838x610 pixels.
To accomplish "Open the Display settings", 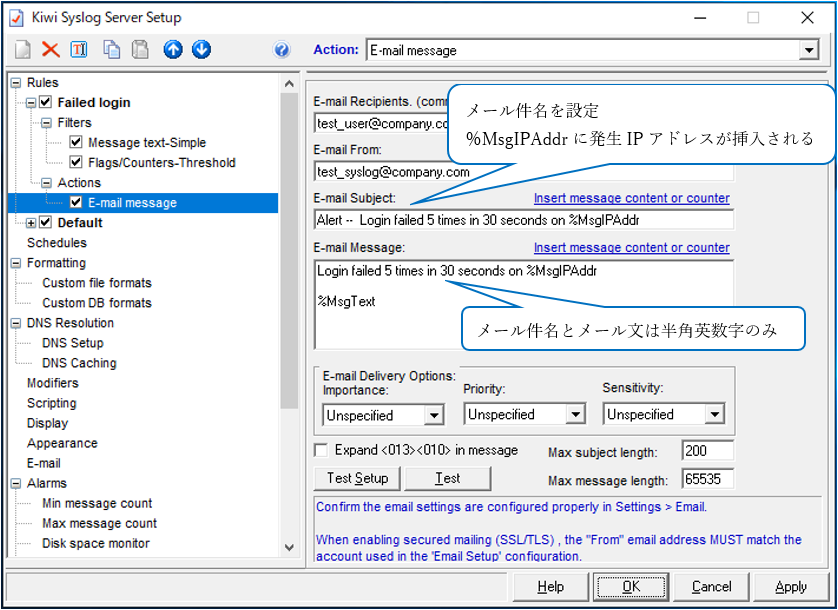I will pos(48,423).
